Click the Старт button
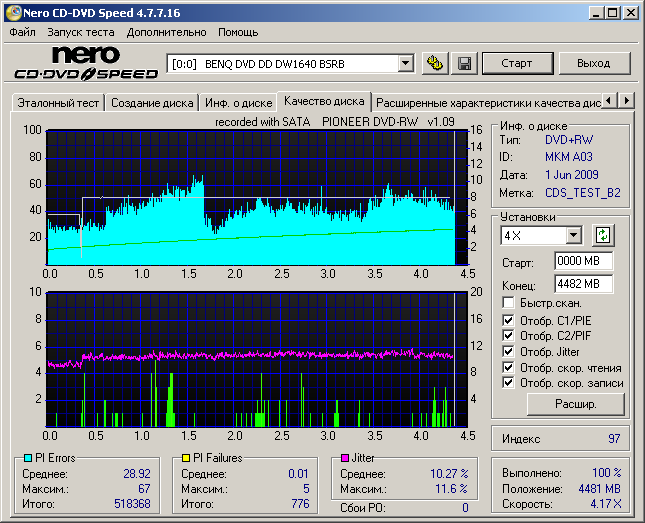The height and width of the screenshot is (523, 645). coord(517,63)
